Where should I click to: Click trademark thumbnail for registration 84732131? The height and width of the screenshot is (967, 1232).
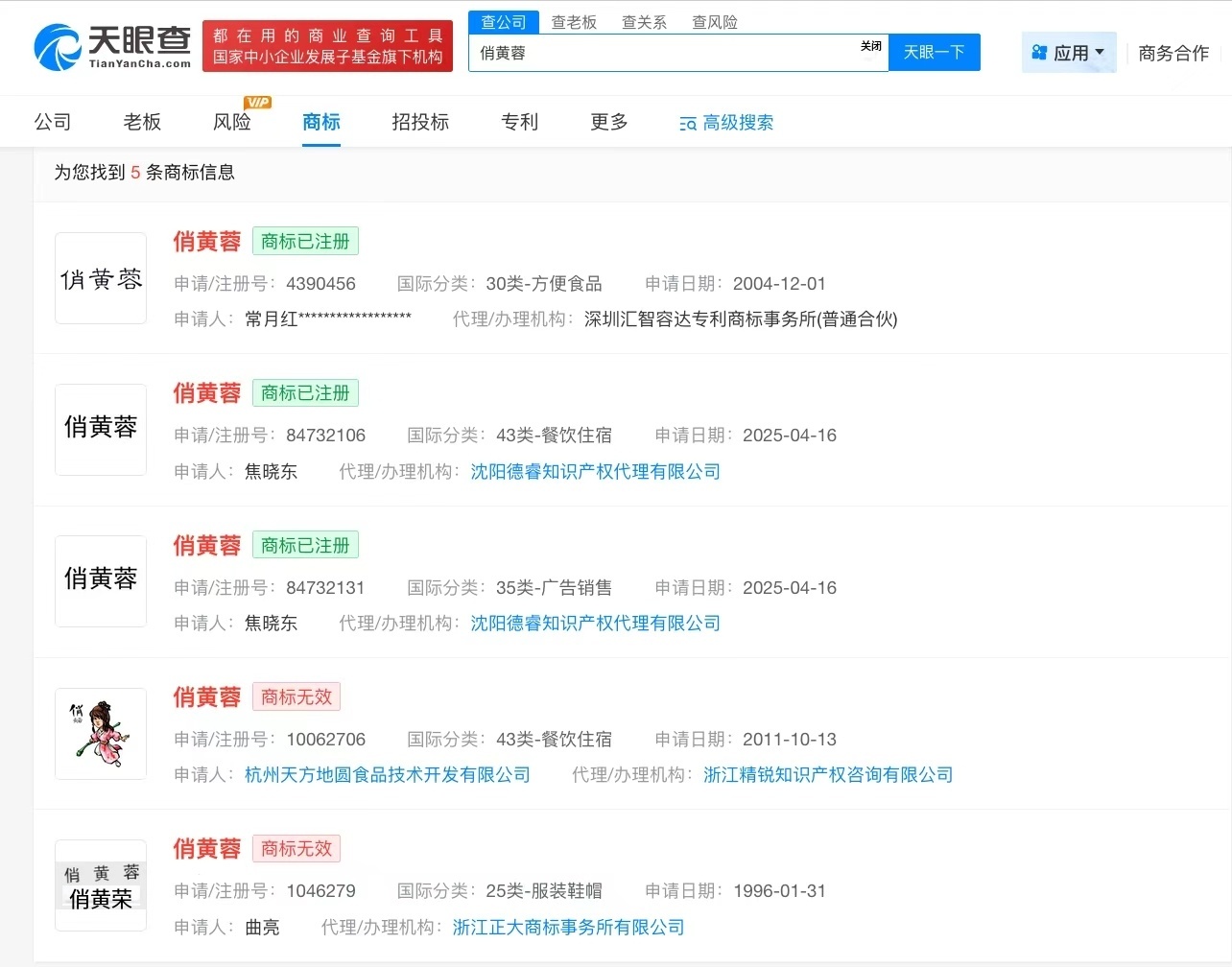click(x=101, y=581)
